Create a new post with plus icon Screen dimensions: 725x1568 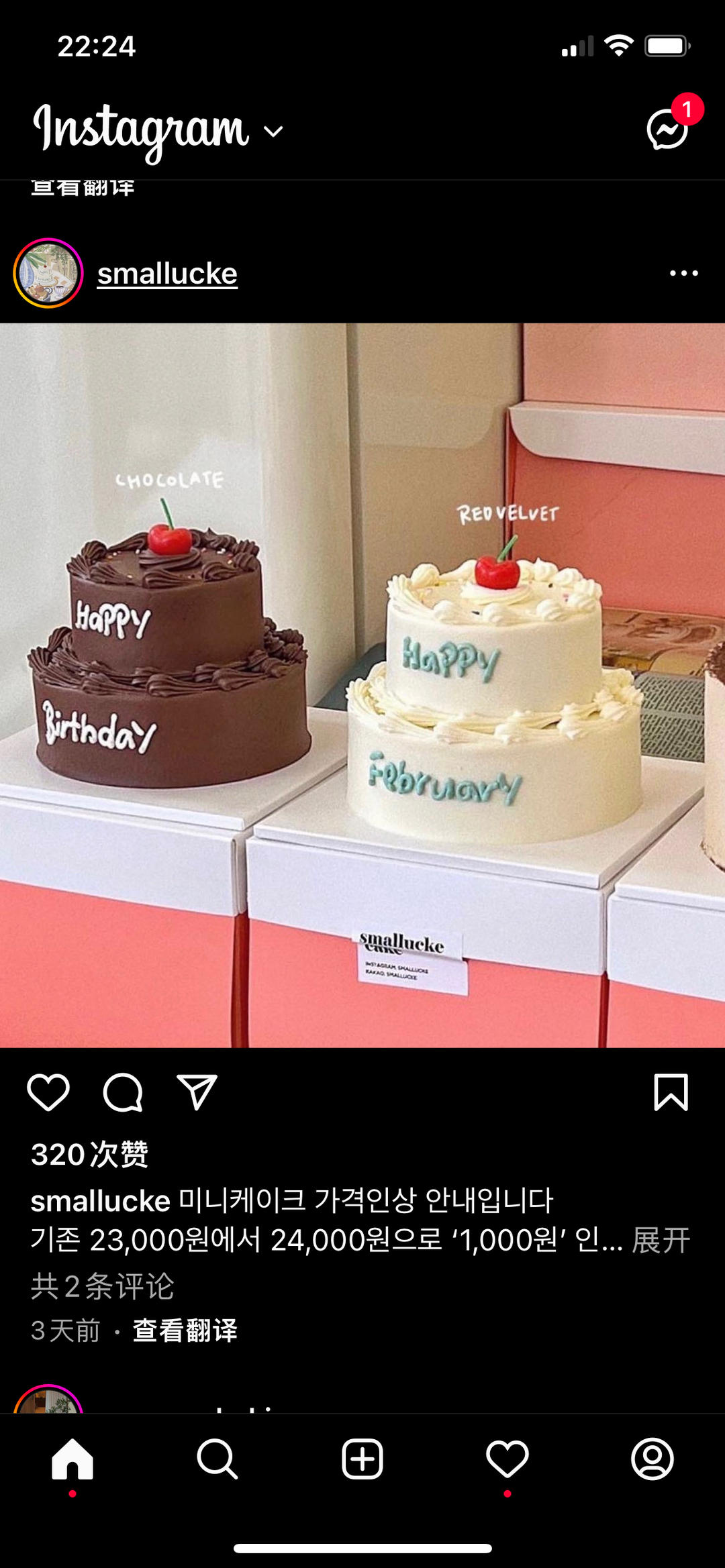(362, 1459)
